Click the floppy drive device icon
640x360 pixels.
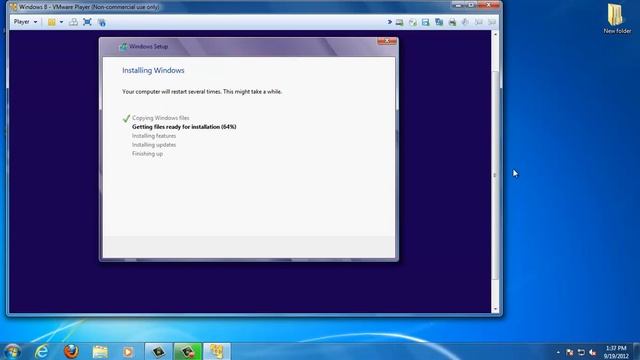(x=426, y=22)
